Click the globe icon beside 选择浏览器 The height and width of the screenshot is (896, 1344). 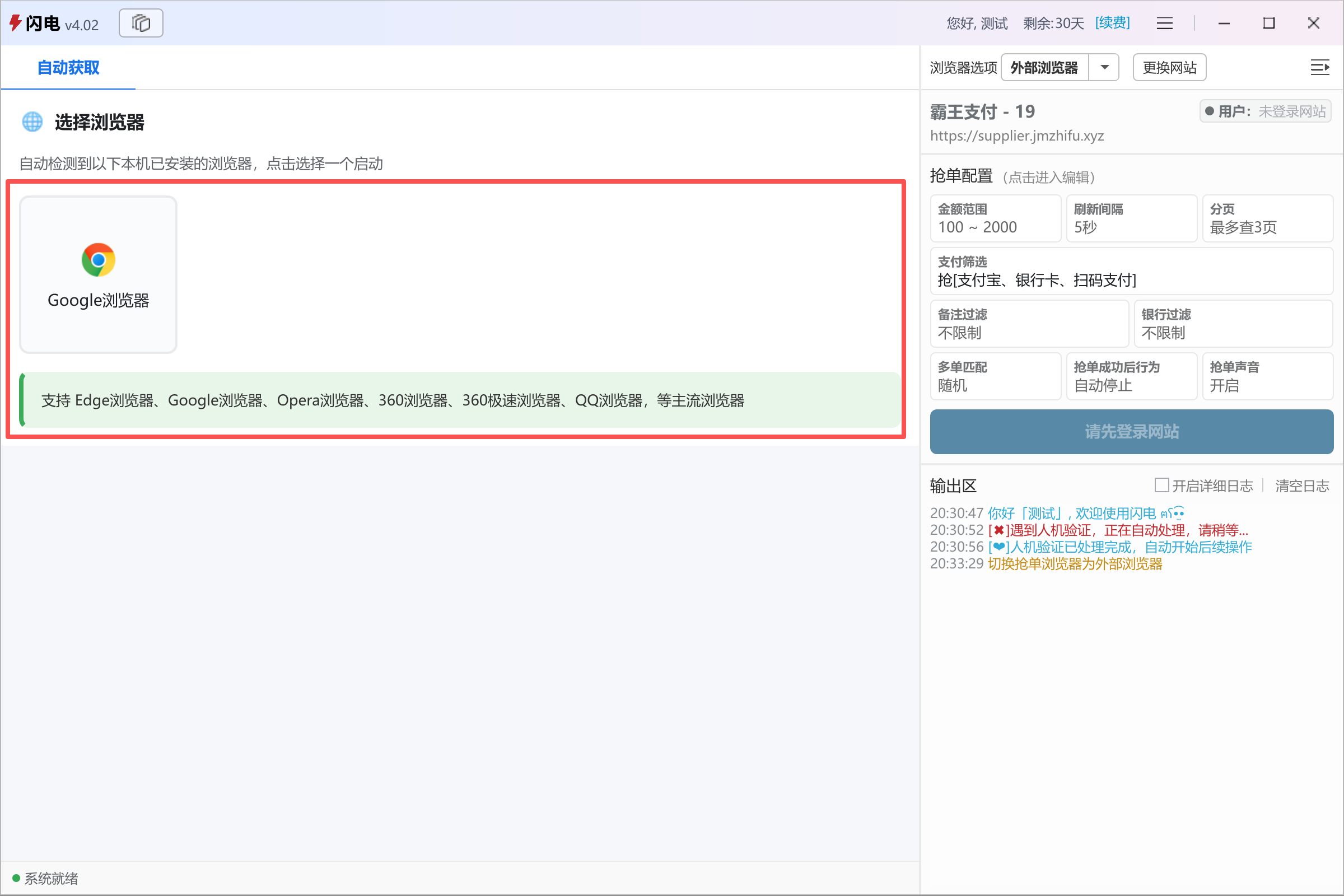32,122
